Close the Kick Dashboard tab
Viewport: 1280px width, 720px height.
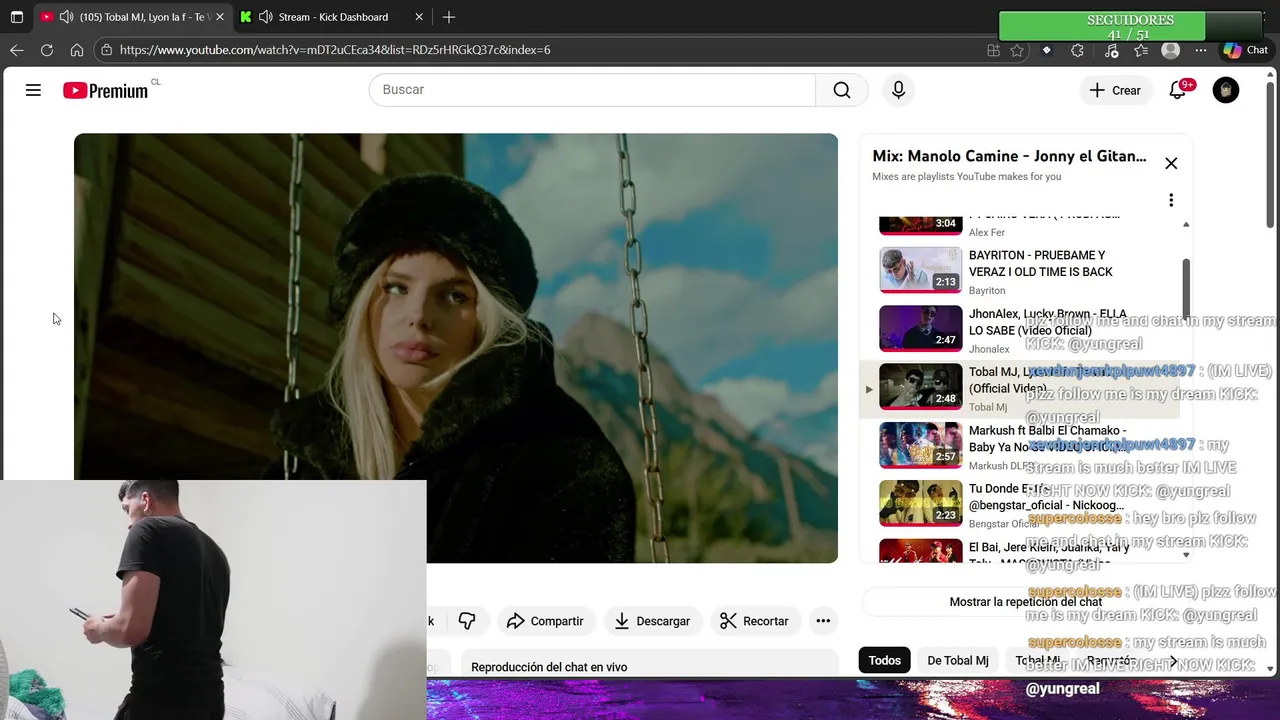pyautogui.click(x=419, y=17)
